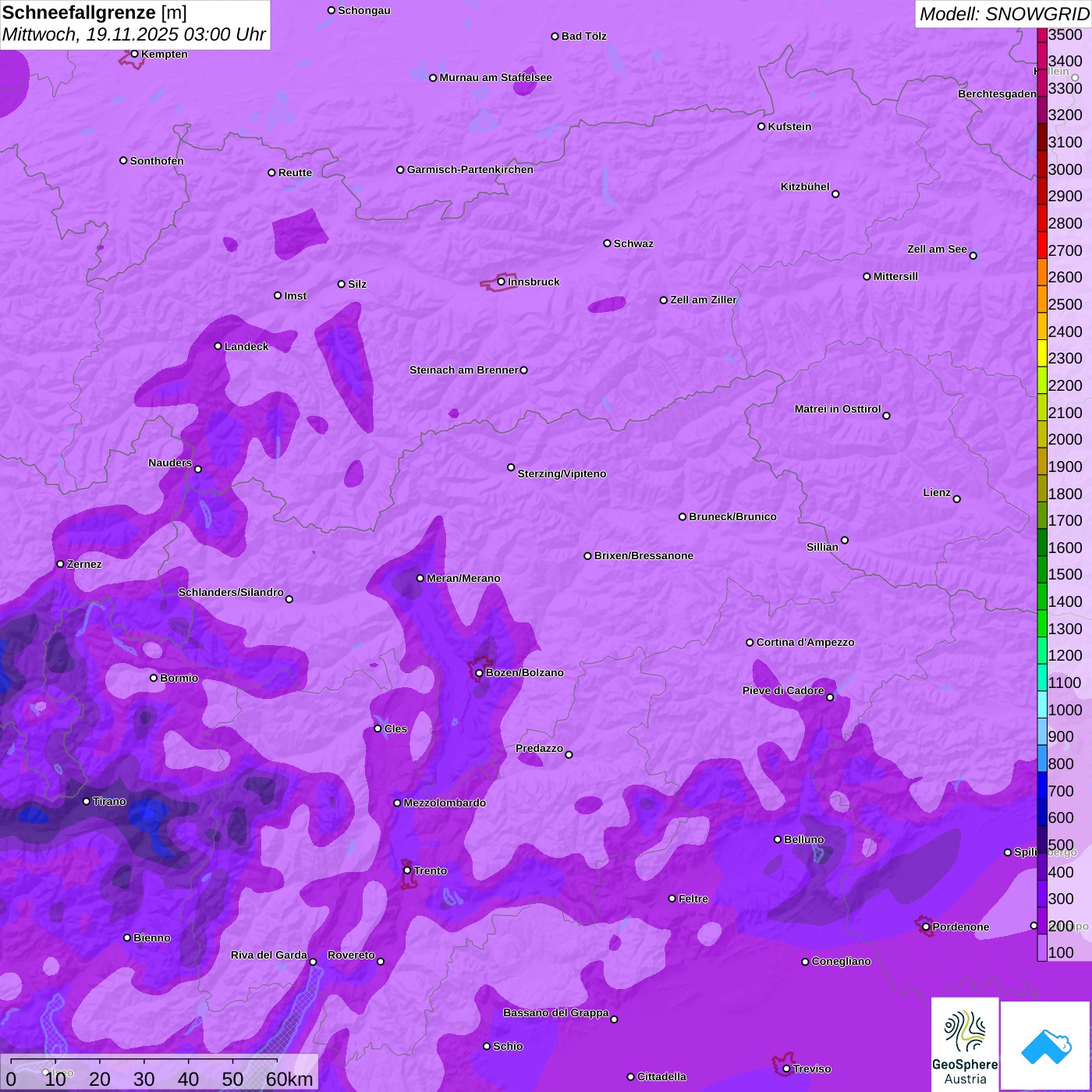
Task: Click the Mezzolombardo label
Action: tap(445, 803)
